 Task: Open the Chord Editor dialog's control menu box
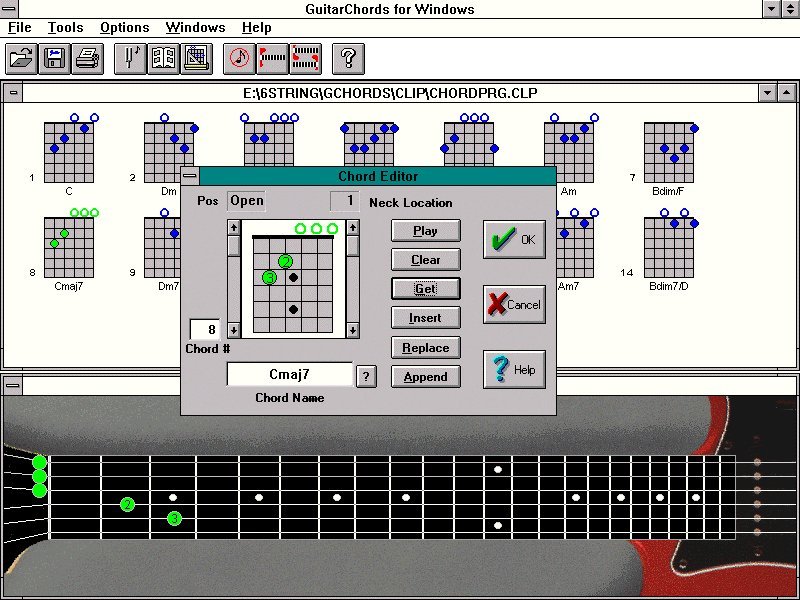pos(190,176)
